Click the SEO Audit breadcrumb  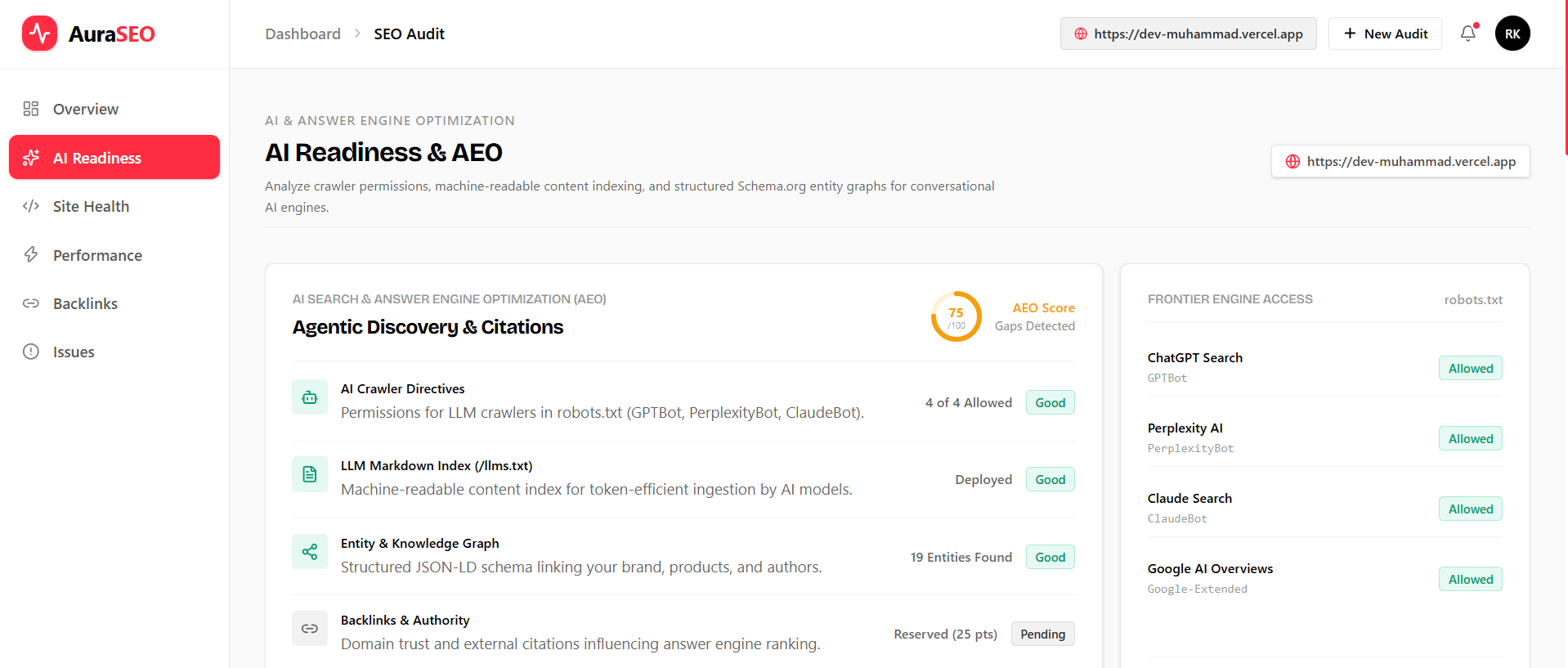(409, 34)
